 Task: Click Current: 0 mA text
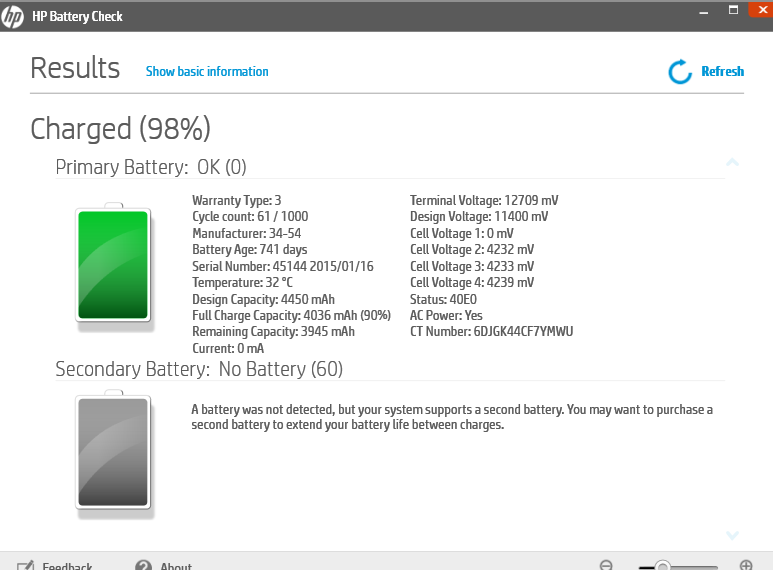click(228, 348)
